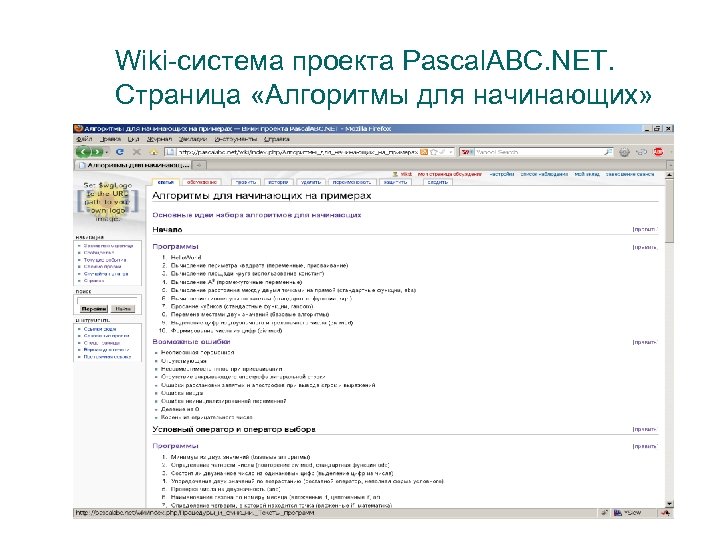Viewport: 720px width, 540px height.
Task: Click the защитить wiki tab
Action: (x=395, y=182)
